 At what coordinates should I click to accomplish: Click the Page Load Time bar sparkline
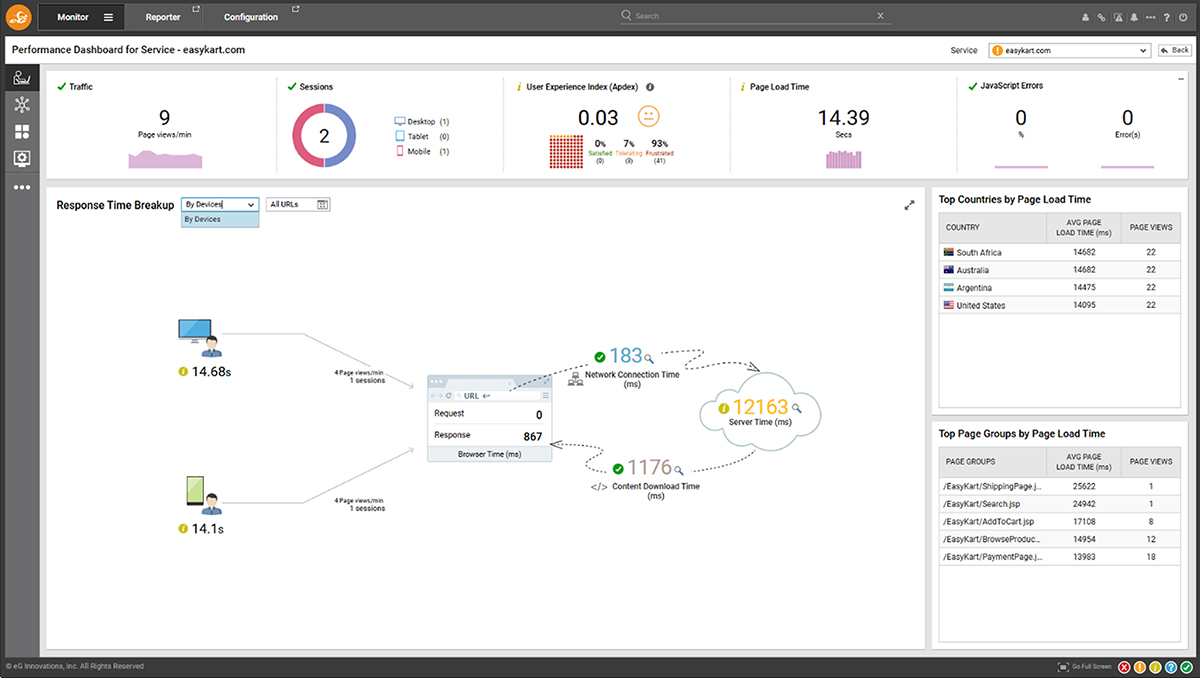point(845,159)
